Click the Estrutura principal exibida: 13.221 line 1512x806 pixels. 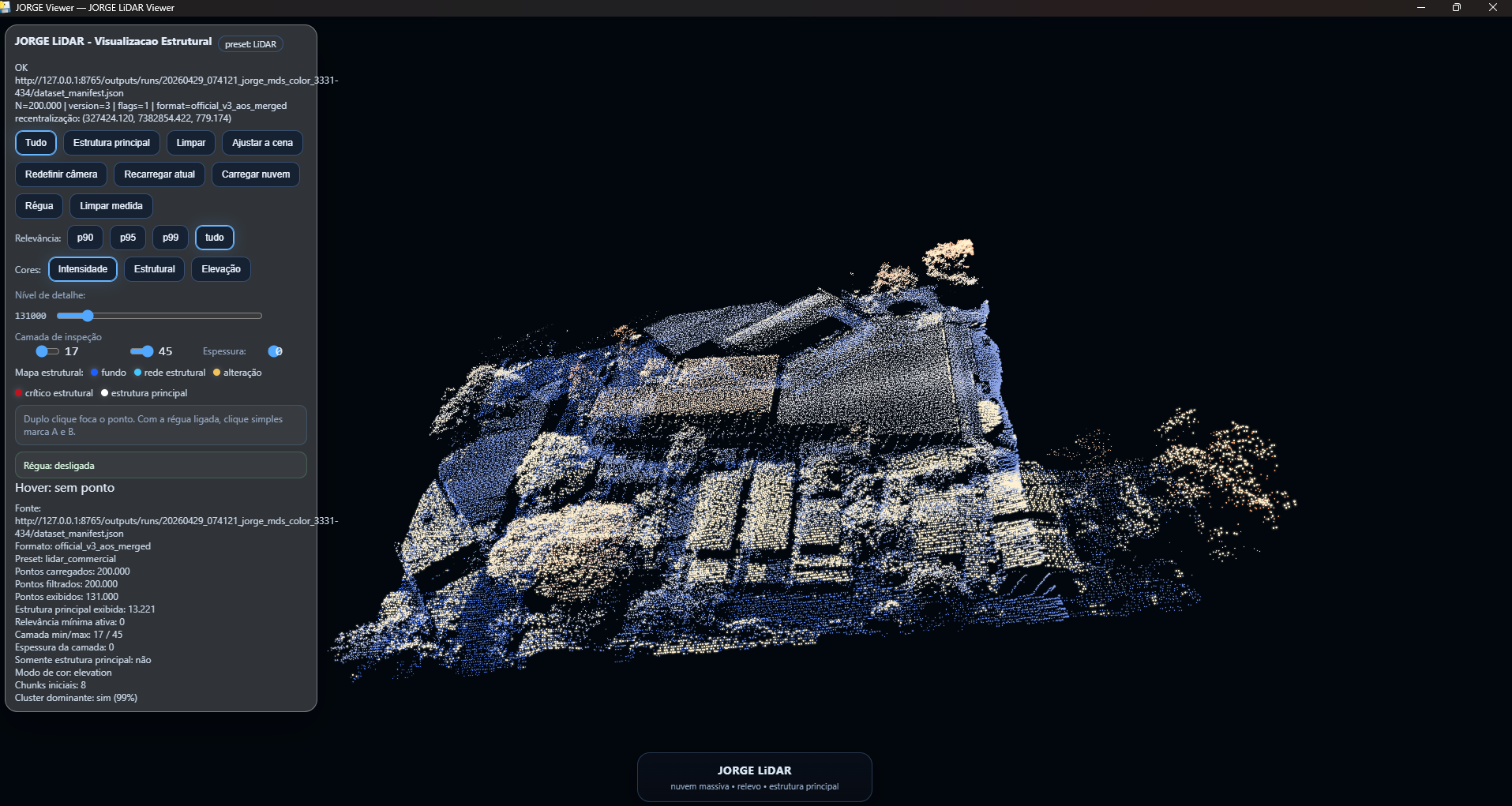click(85, 609)
